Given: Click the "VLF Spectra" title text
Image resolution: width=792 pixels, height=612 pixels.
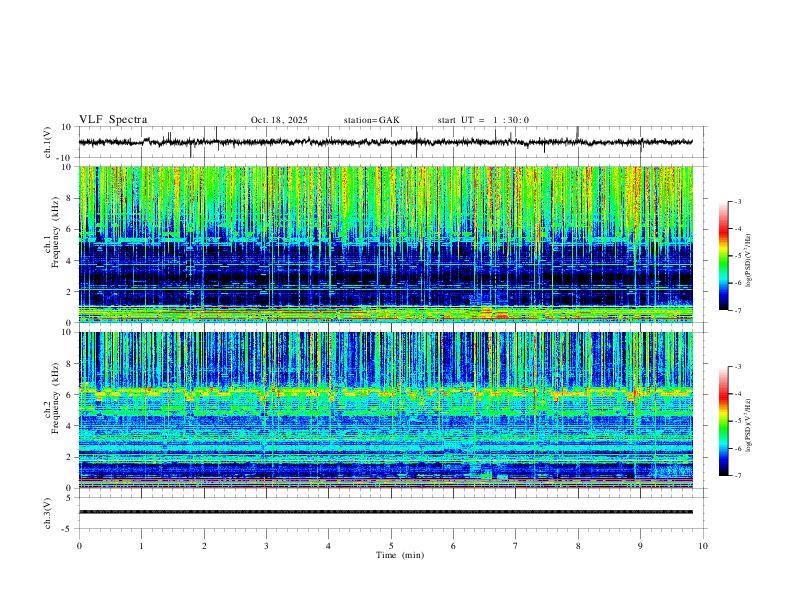Looking at the screenshot, I should click(113, 120).
